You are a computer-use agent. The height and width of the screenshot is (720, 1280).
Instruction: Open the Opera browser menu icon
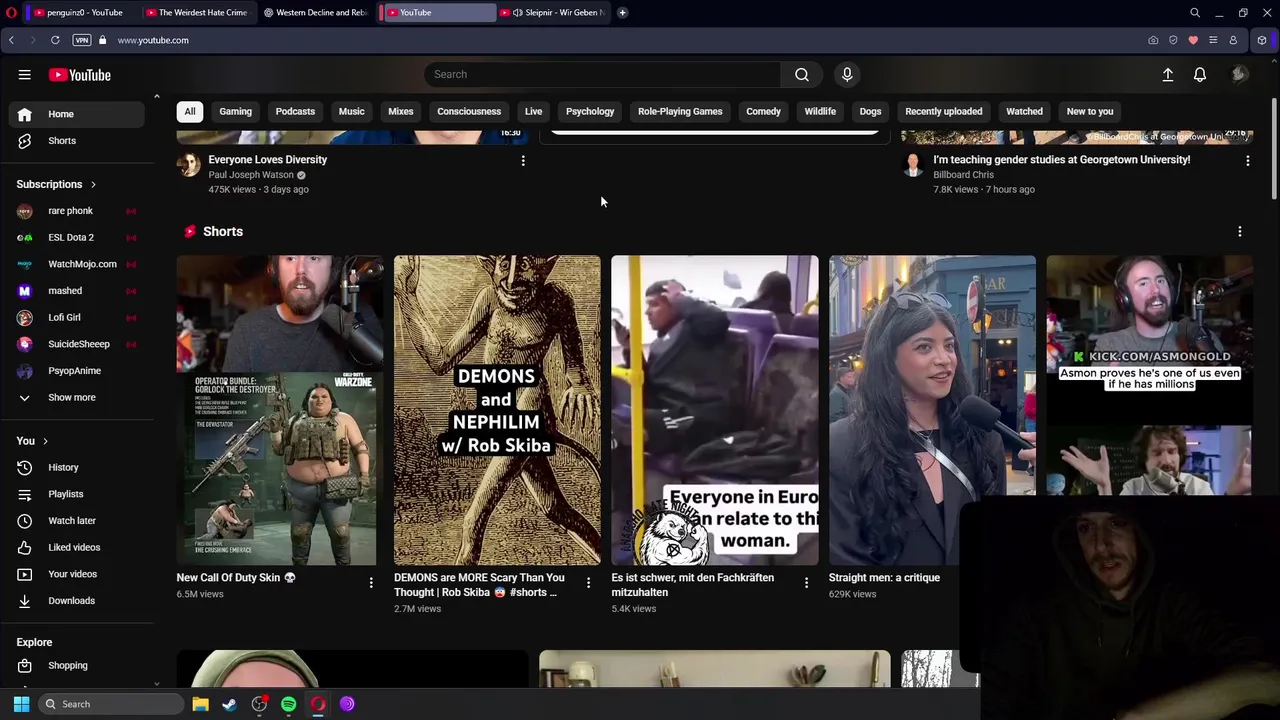pyautogui.click(x=11, y=13)
